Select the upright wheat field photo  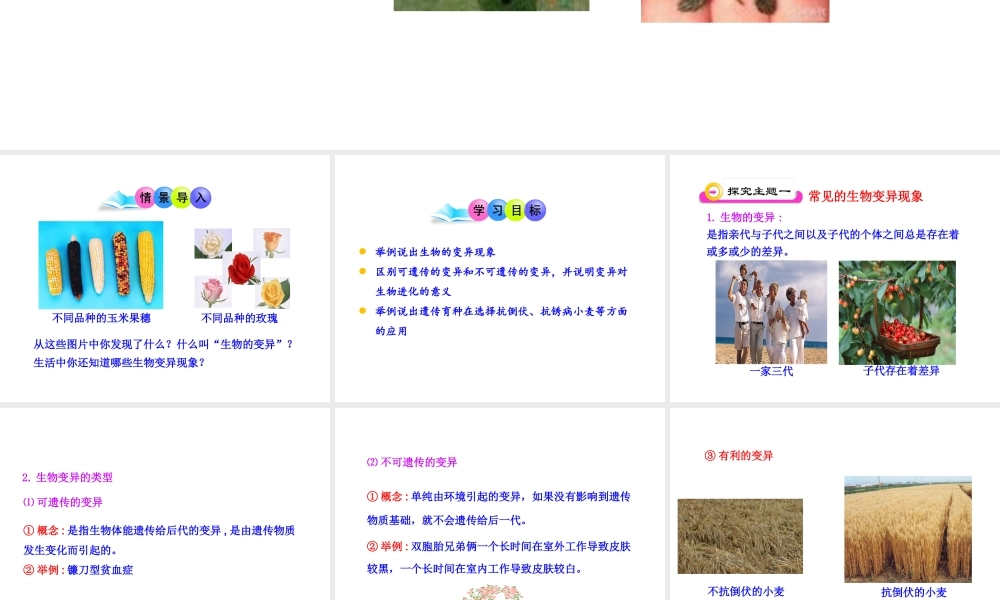click(x=908, y=529)
